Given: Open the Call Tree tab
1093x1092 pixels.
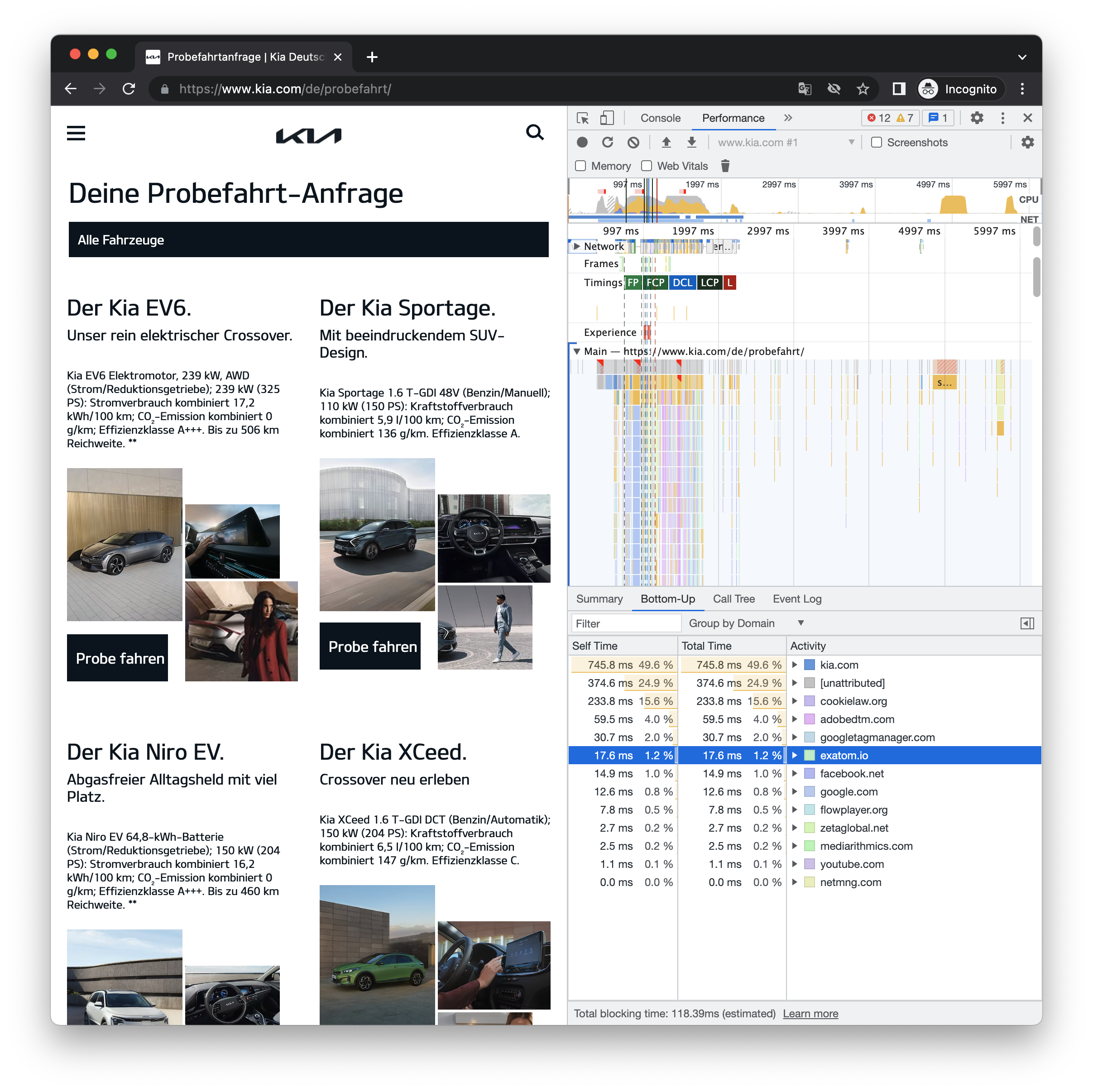Looking at the screenshot, I should [734, 599].
